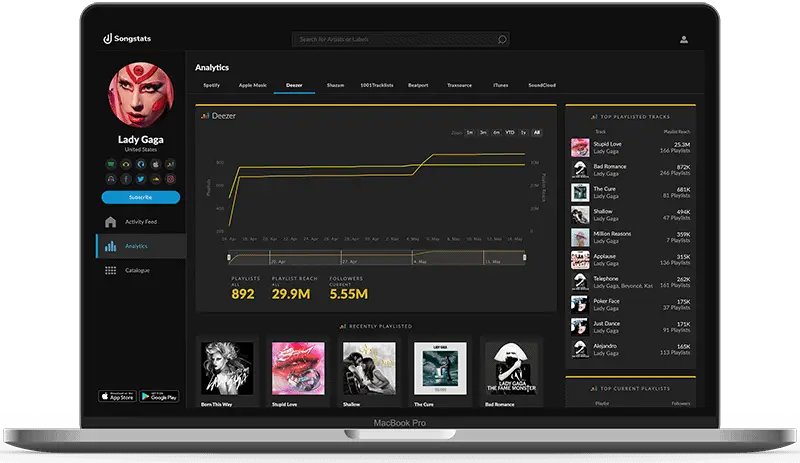Image resolution: width=800 pixels, height=463 pixels.
Task: Open Lady Gaga's Instagram icon
Action: [x=170, y=179]
